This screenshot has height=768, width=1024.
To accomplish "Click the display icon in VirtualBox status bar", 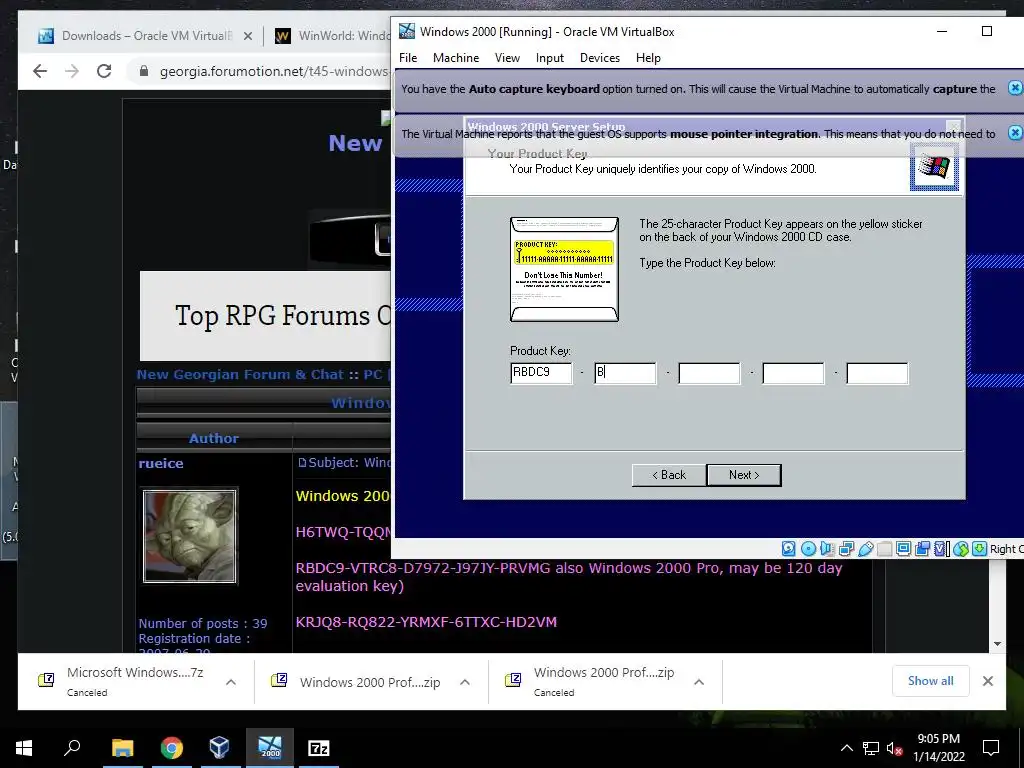I will (903, 549).
